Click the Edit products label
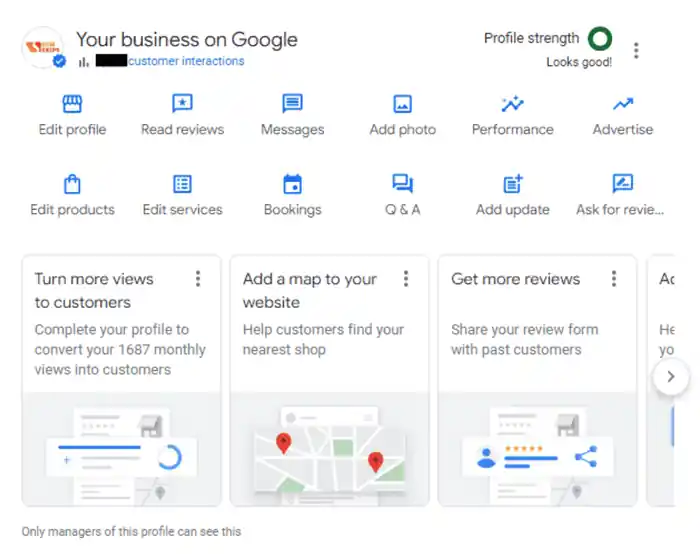 click(x=72, y=210)
